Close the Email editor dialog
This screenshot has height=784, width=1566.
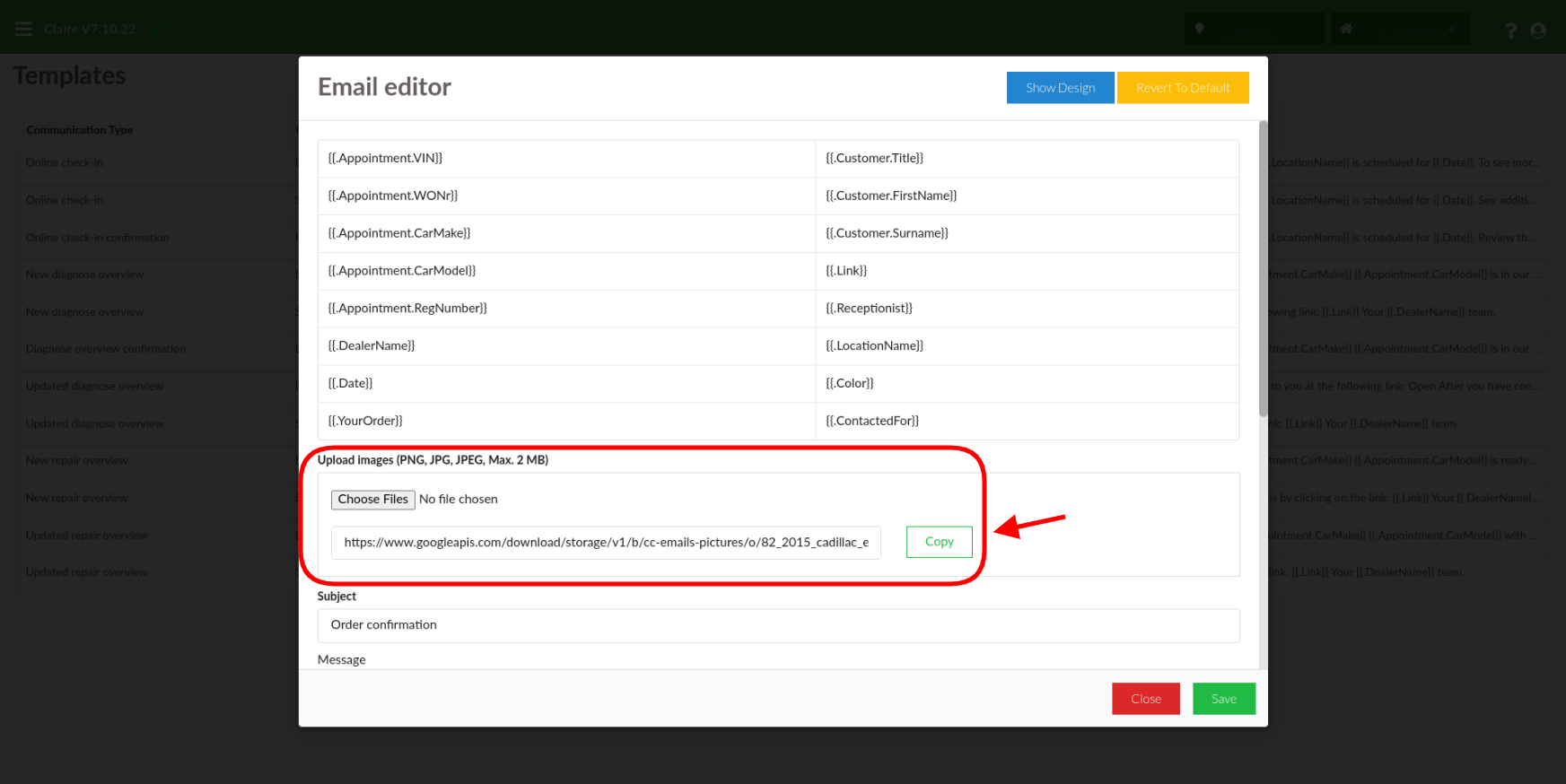click(x=1145, y=699)
